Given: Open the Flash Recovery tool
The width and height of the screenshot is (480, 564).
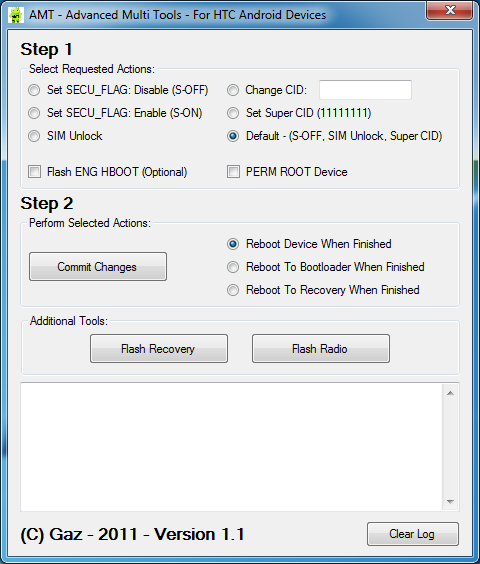Looking at the screenshot, I should point(159,349).
